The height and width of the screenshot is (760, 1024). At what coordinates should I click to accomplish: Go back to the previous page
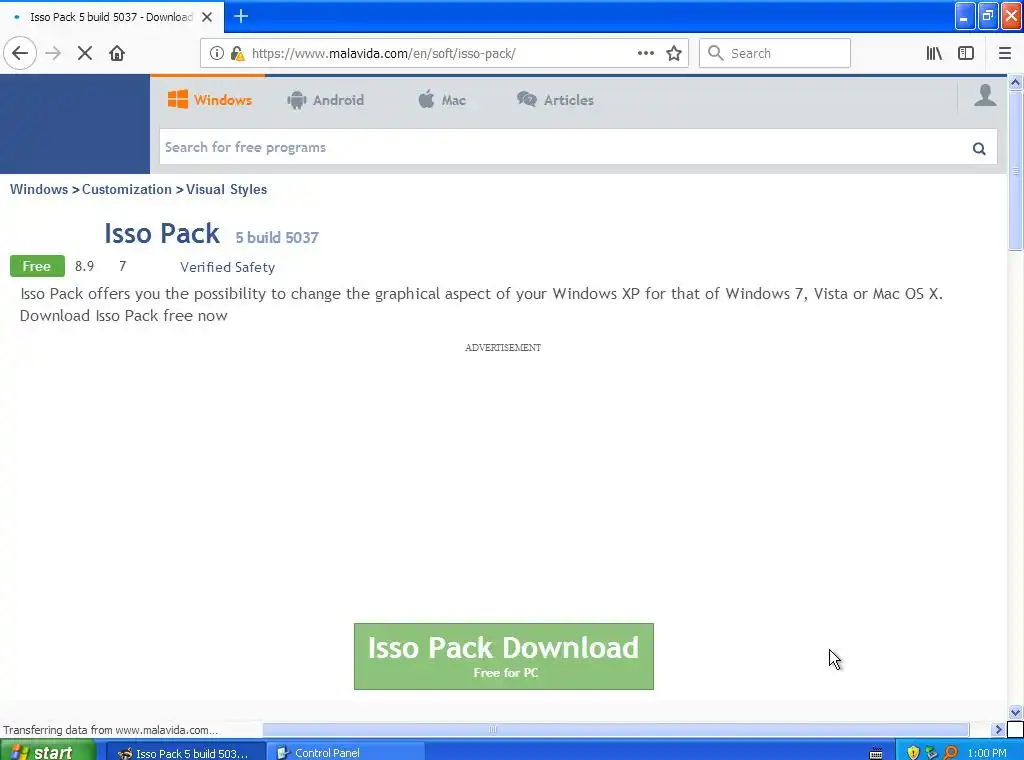(x=20, y=53)
